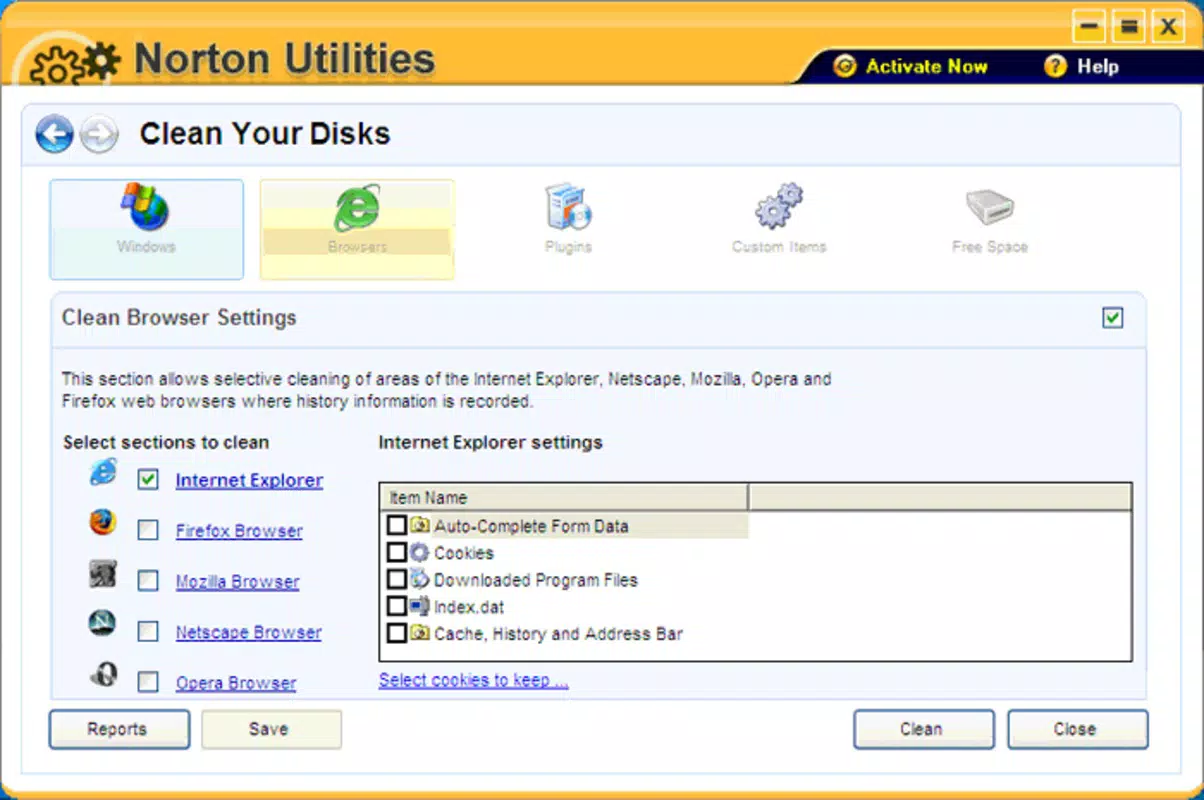Click the Norton Utilities gear logo
The height and width of the screenshot is (800, 1204).
75,64
